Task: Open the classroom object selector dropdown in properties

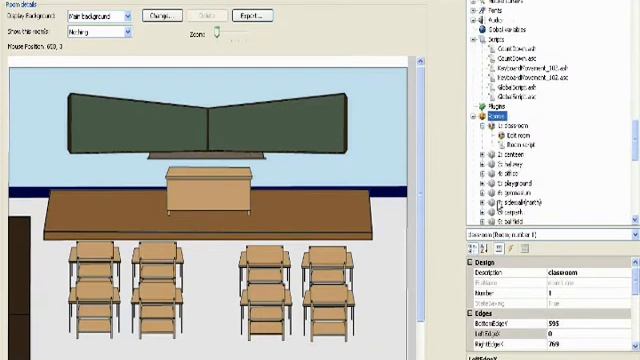Action: coord(635,235)
